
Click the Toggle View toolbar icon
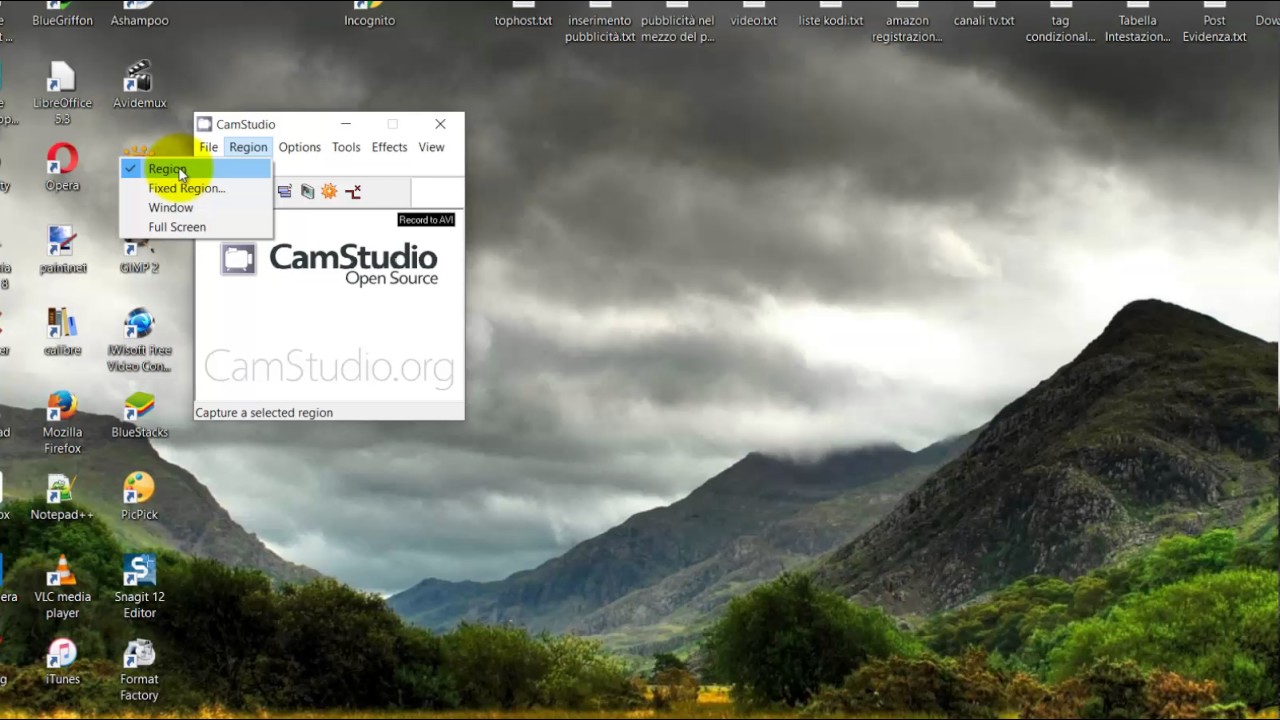pyautogui.click(x=285, y=191)
